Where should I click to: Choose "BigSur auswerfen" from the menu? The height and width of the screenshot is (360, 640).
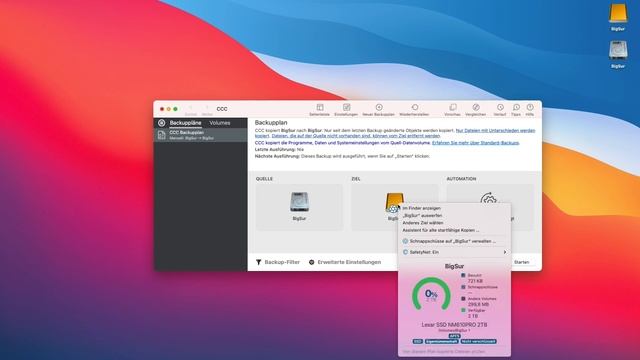tap(422, 216)
